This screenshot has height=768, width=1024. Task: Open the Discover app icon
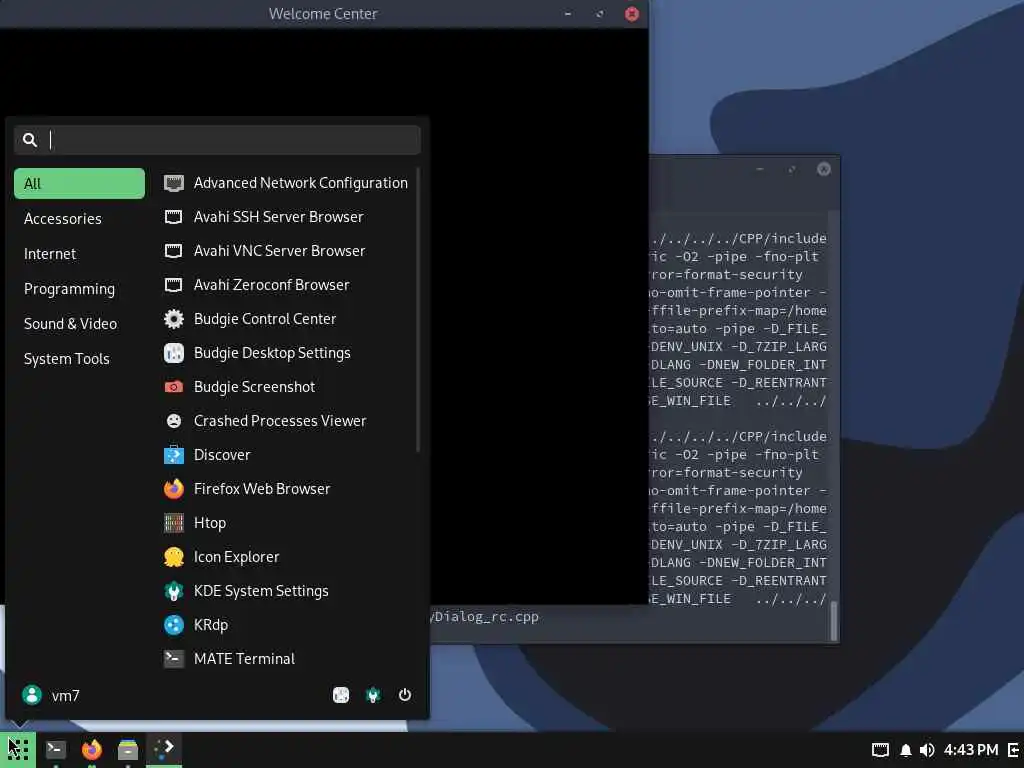(x=174, y=455)
